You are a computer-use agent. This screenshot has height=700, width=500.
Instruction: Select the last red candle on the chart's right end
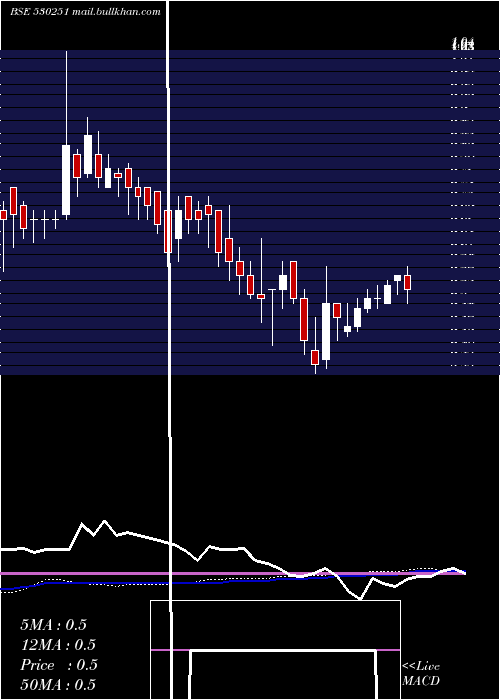pyautogui.click(x=407, y=283)
